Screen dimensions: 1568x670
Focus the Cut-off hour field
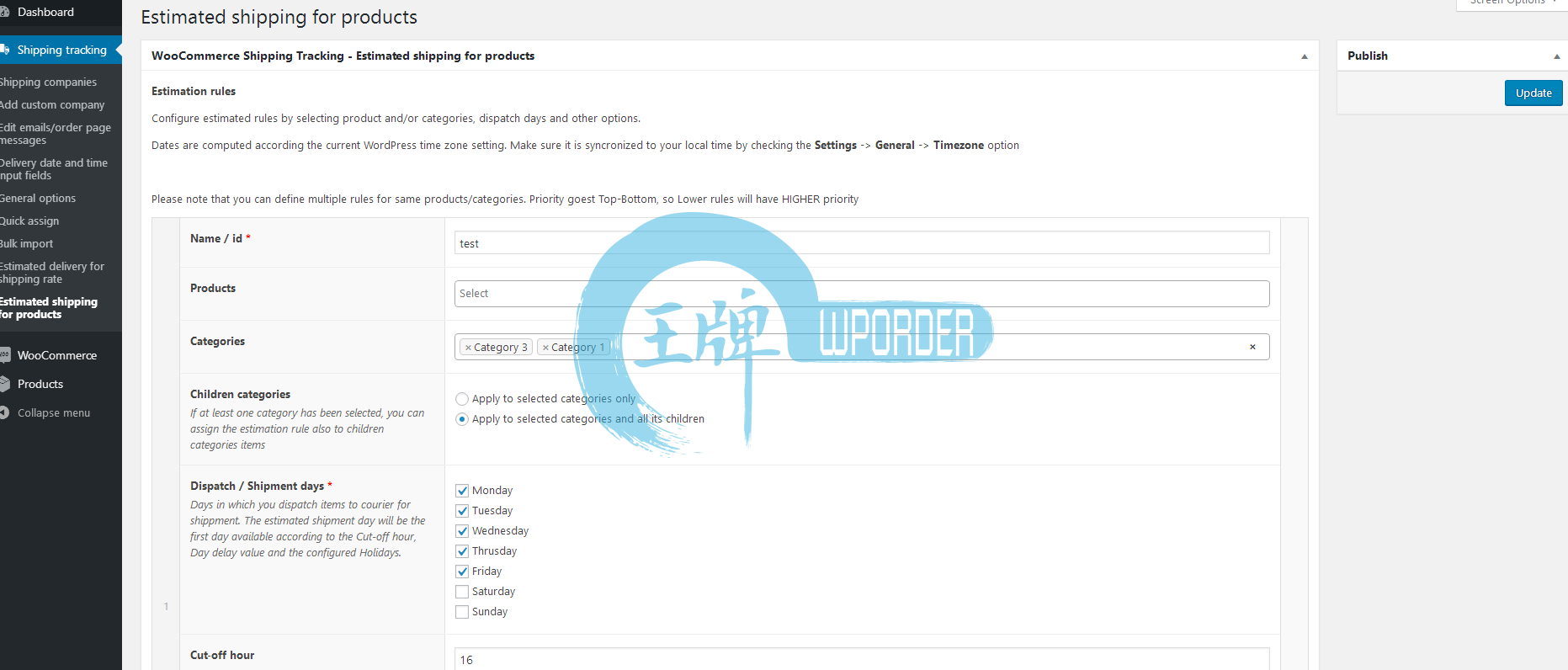(x=862, y=660)
